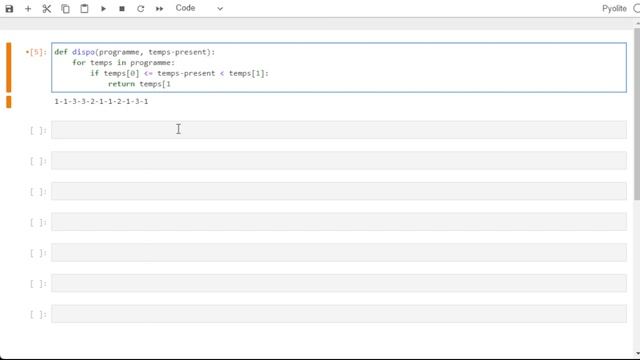The image size is (640, 360).
Task: Click the kernel status circle indicator
Action: (636, 9)
